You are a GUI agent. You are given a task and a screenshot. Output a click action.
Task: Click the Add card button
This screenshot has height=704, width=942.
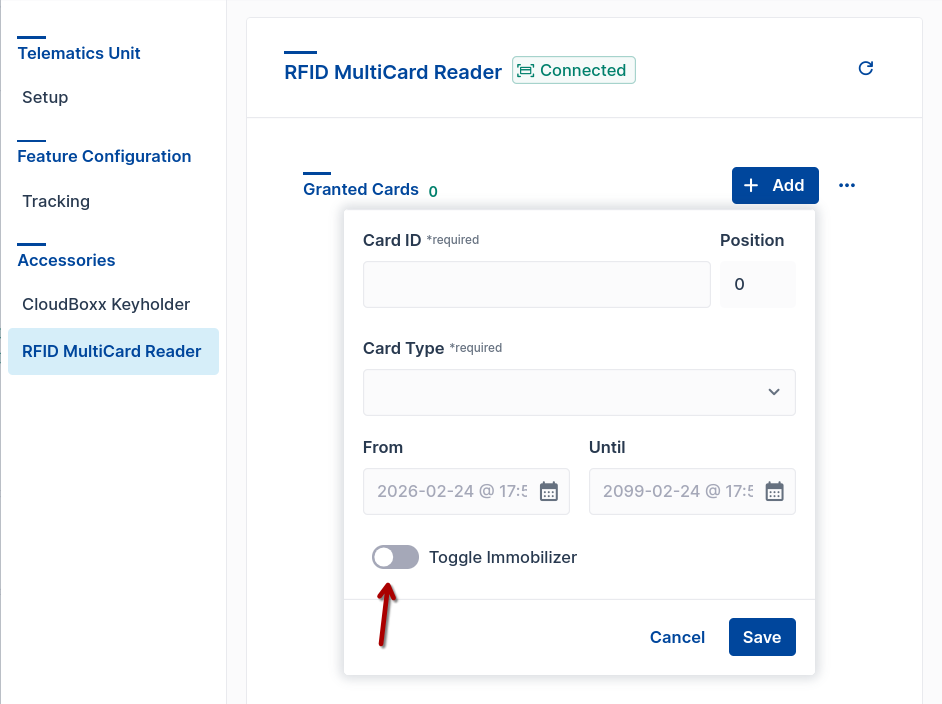coord(775,185)
